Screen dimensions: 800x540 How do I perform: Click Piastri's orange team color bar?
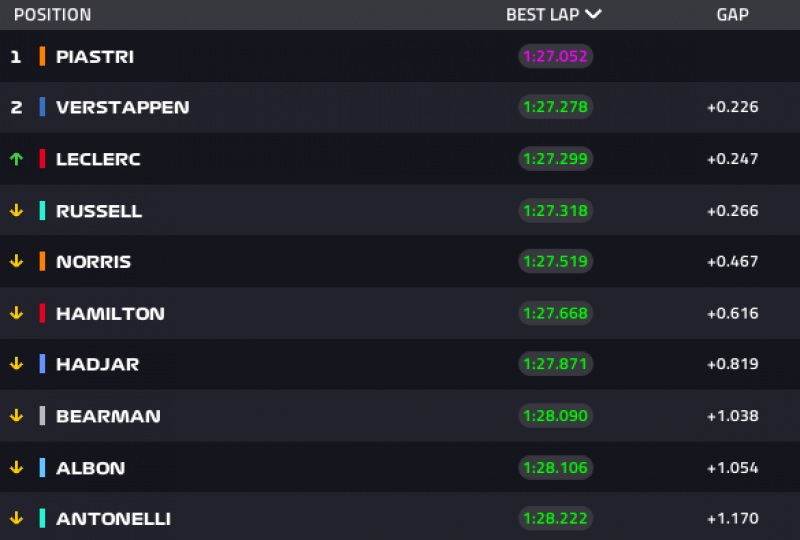coord(42,57)
